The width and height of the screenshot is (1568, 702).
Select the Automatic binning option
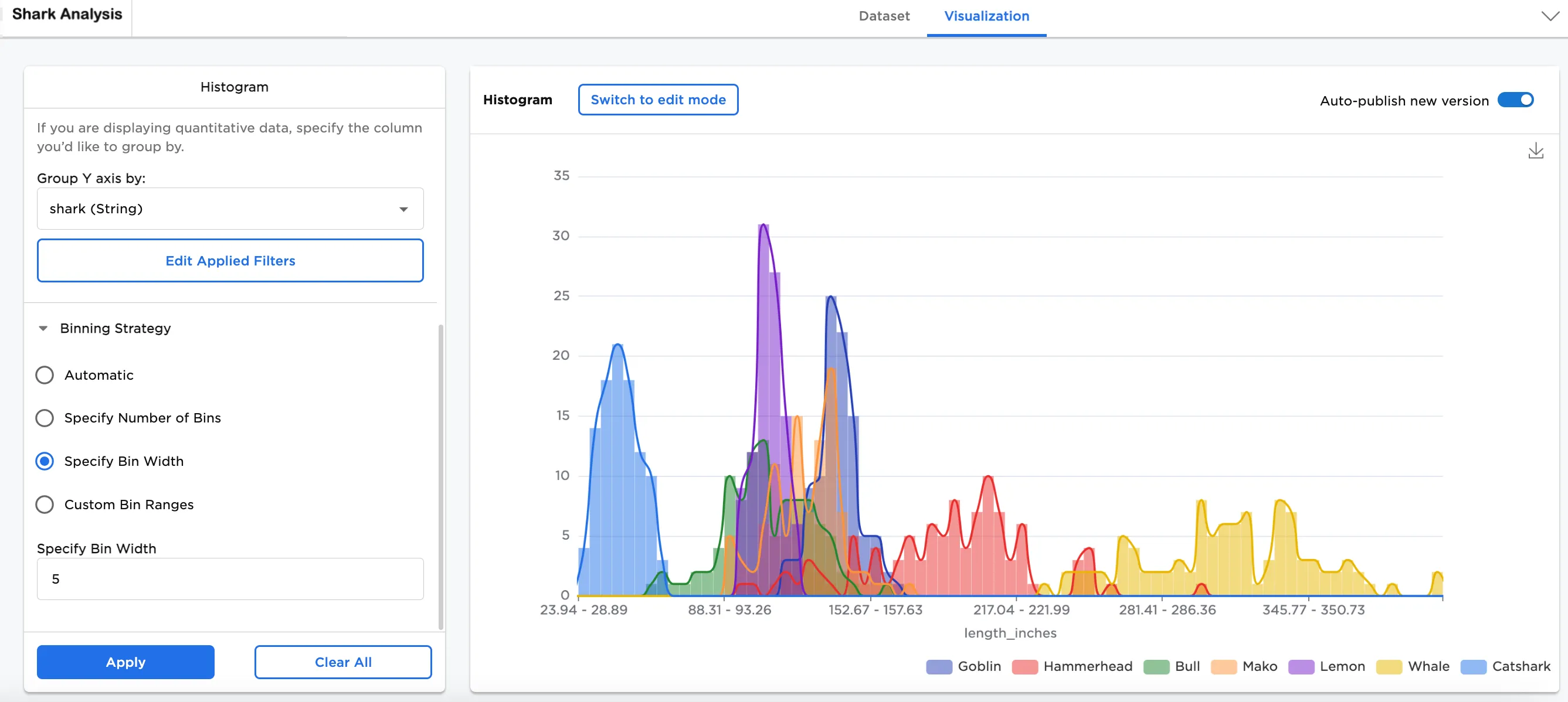(45, 374)
